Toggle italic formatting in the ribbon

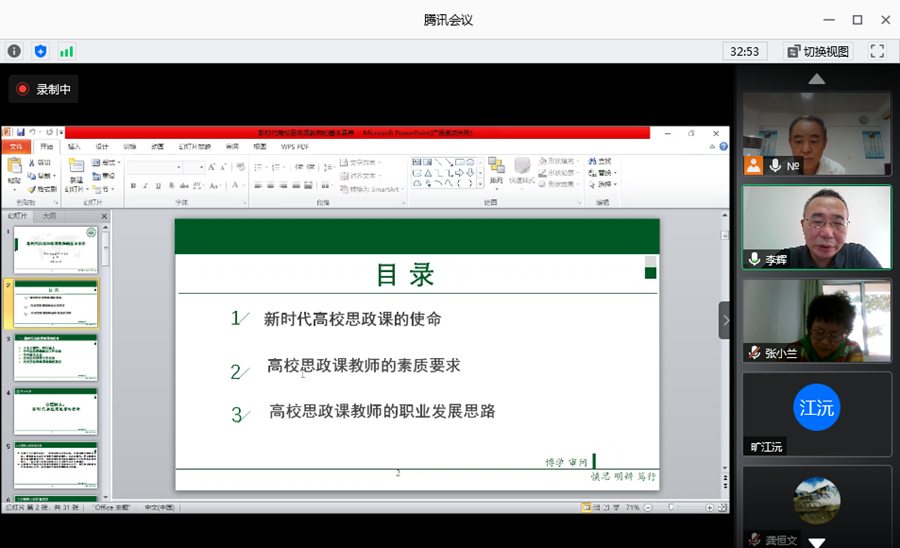[146, 185]
